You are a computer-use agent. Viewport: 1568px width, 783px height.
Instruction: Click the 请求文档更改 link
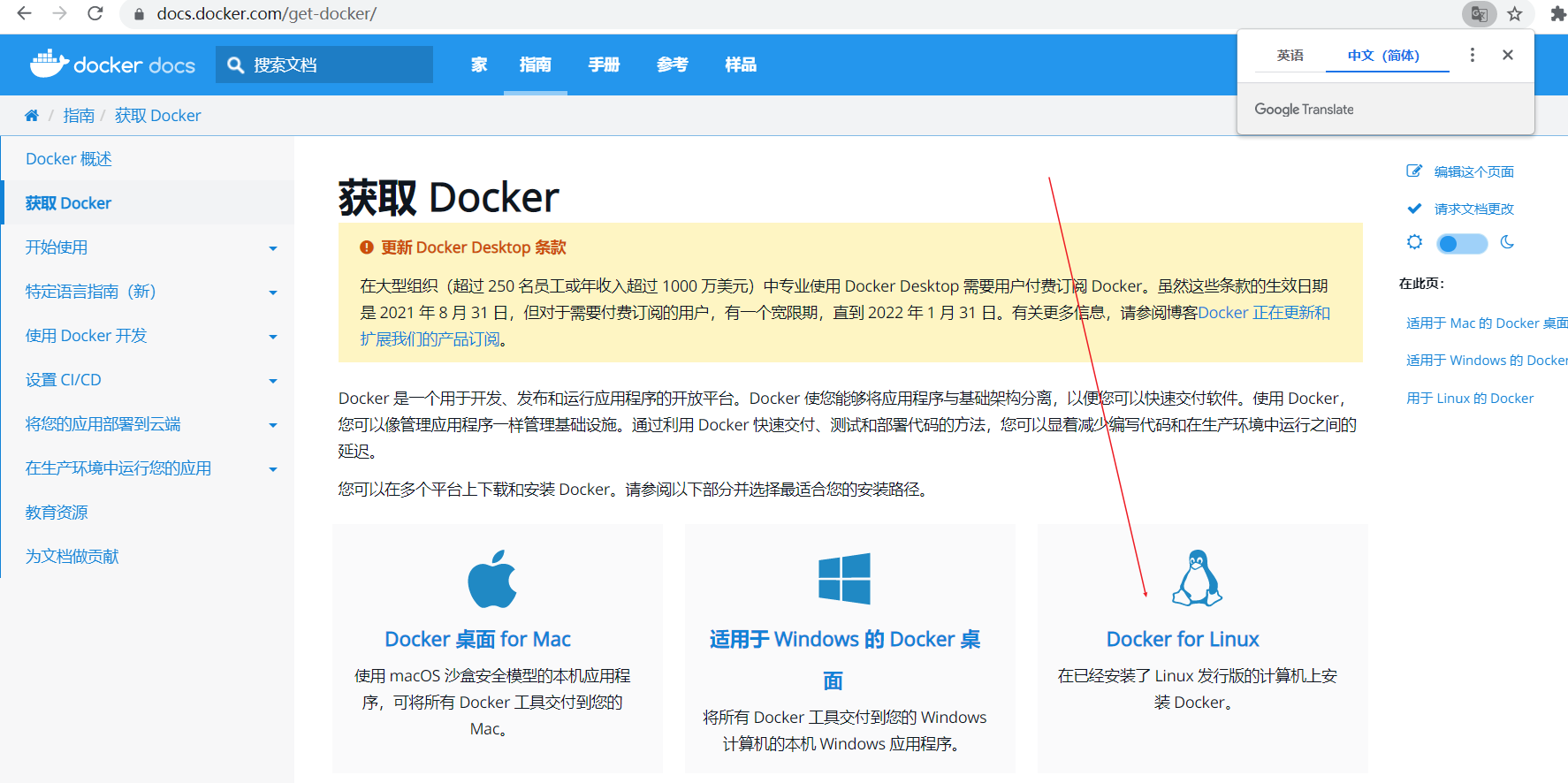(1473, 209)
